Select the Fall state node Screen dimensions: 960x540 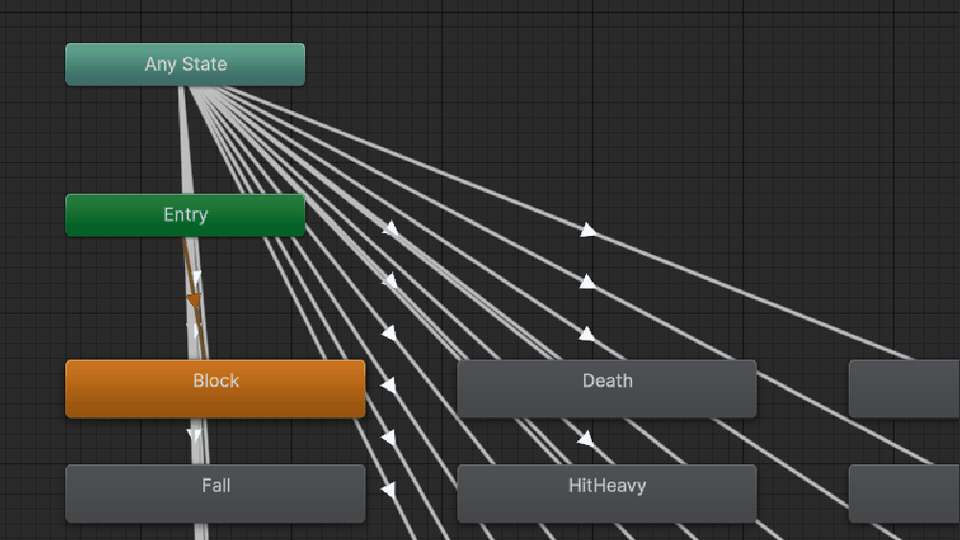[x=216, y=493]
